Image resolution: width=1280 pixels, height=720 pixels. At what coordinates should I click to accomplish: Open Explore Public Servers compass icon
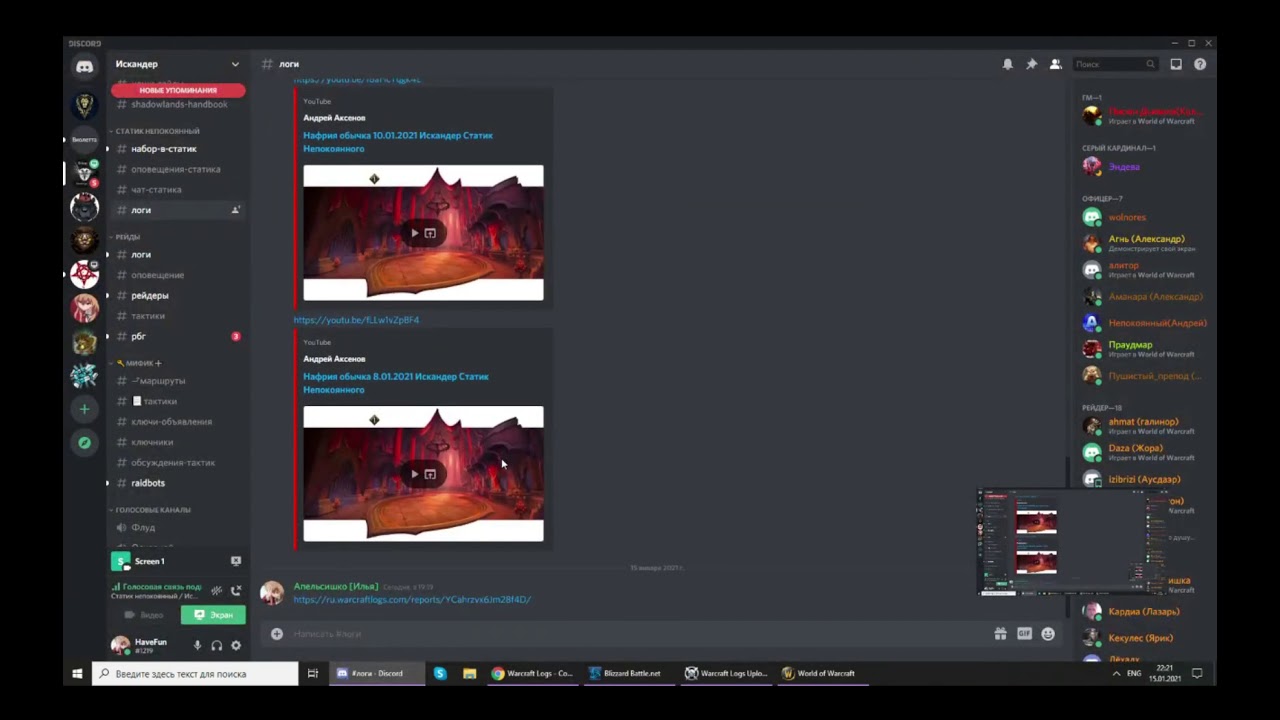85,442
